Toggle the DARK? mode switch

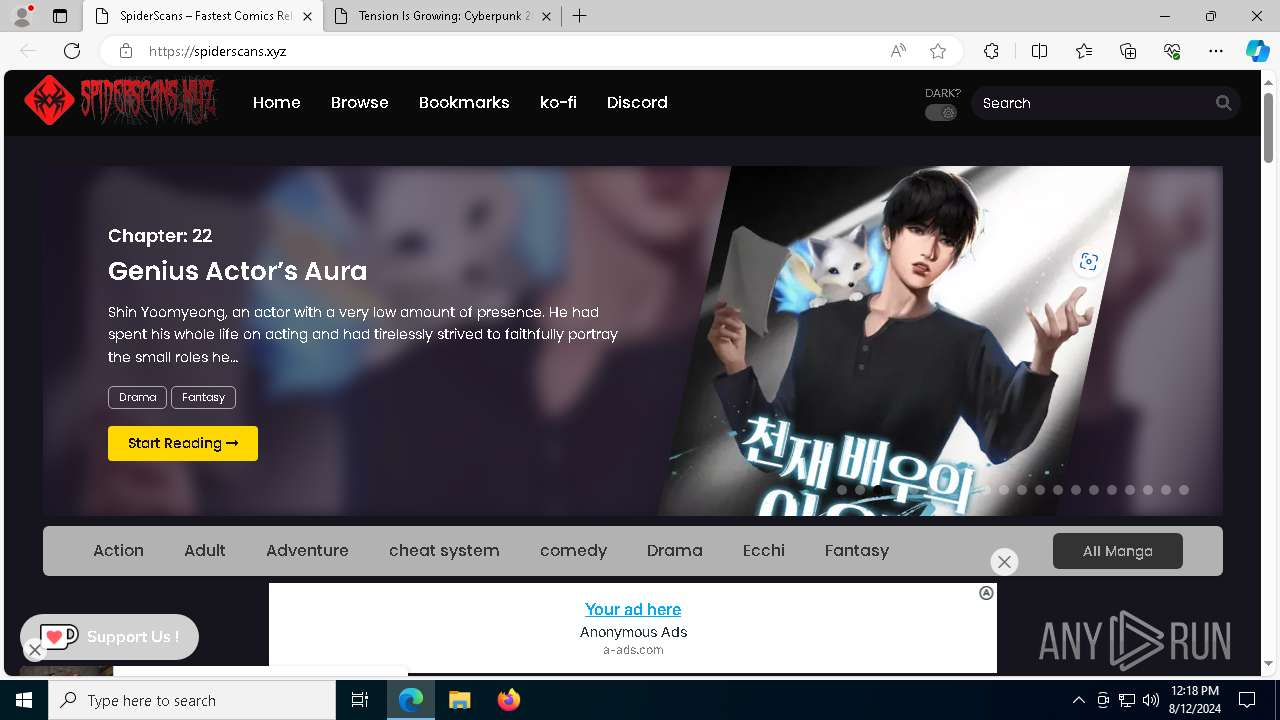[x=941, y=112]
